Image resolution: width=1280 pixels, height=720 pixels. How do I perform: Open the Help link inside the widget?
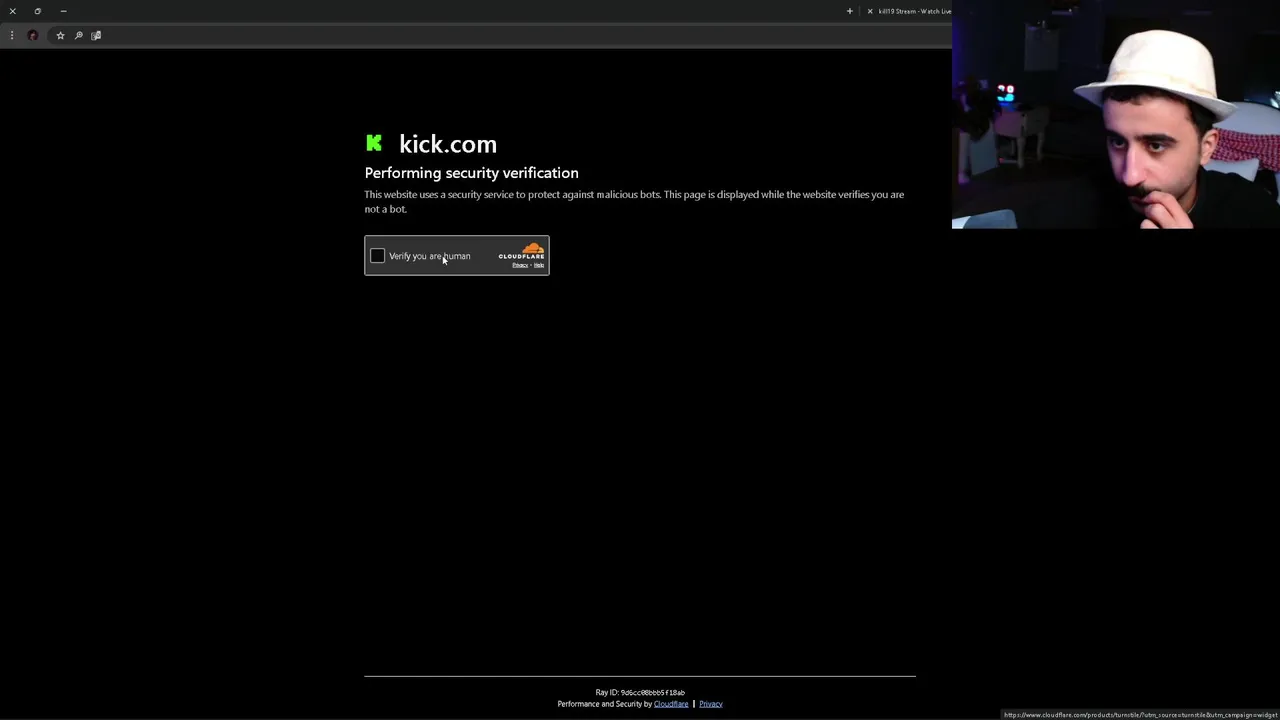click(x=539, y=265)
